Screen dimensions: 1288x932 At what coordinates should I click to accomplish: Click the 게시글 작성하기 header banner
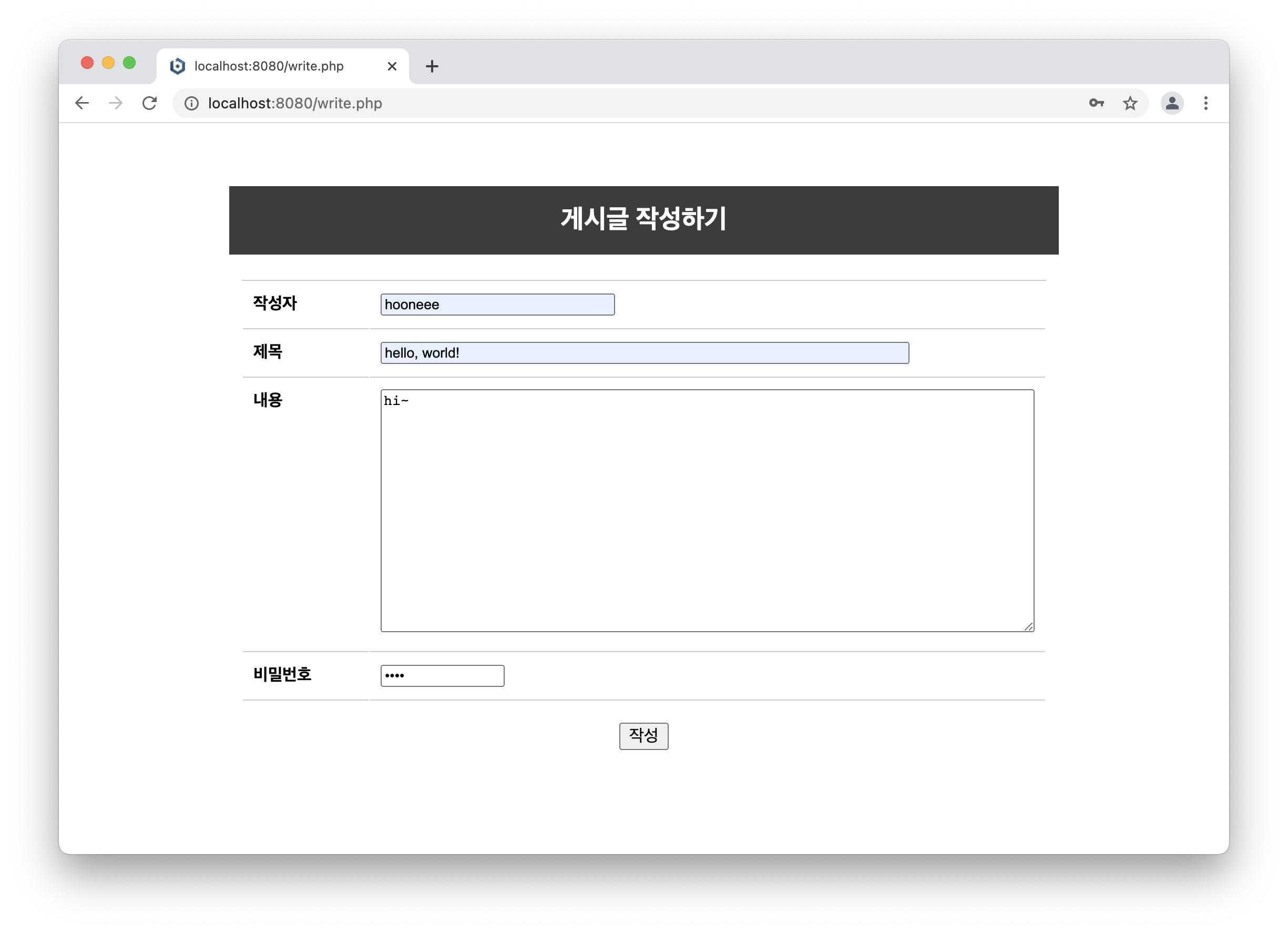(x=643, y=220)
